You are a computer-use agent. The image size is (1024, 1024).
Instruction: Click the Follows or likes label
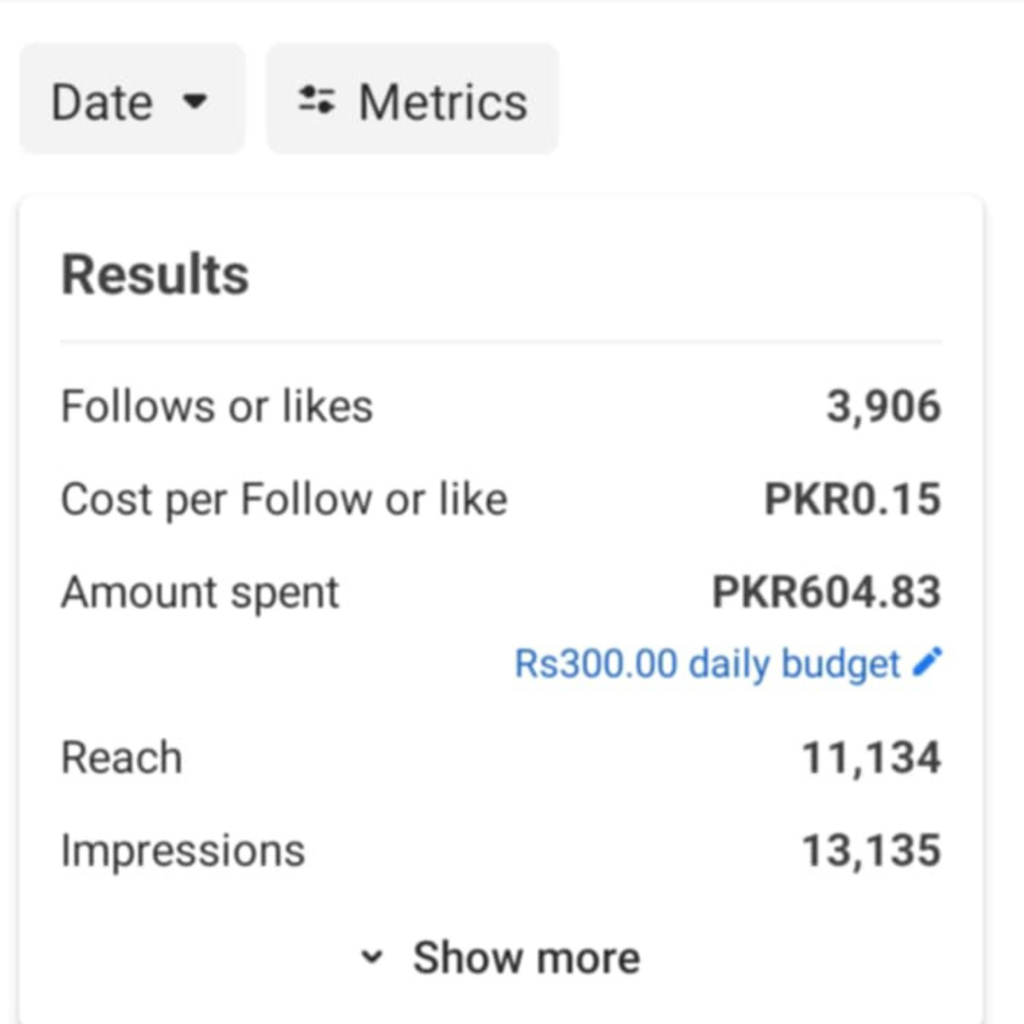pos(217,406)
